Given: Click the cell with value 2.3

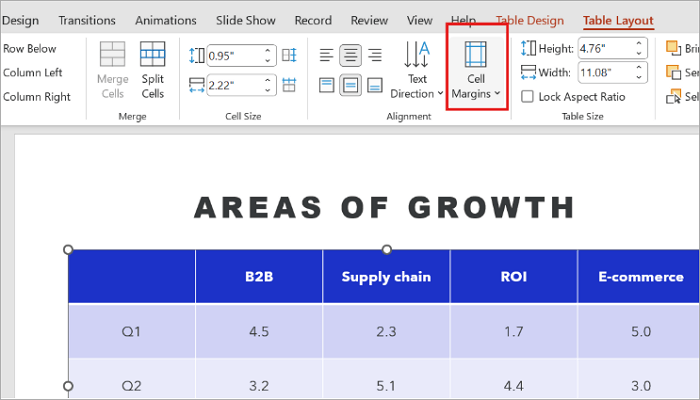Looking at the screenshot, I should [x=387, y=331].
